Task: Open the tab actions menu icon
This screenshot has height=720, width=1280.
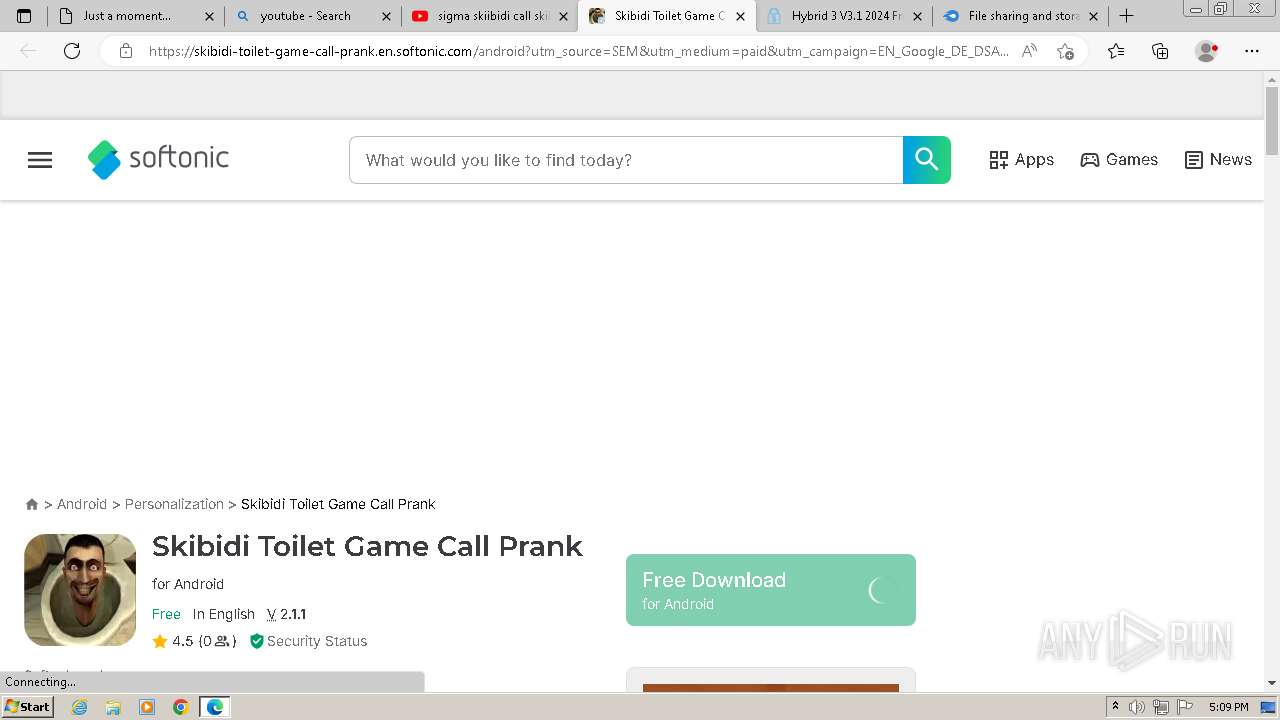Action: tap(24, 16)
